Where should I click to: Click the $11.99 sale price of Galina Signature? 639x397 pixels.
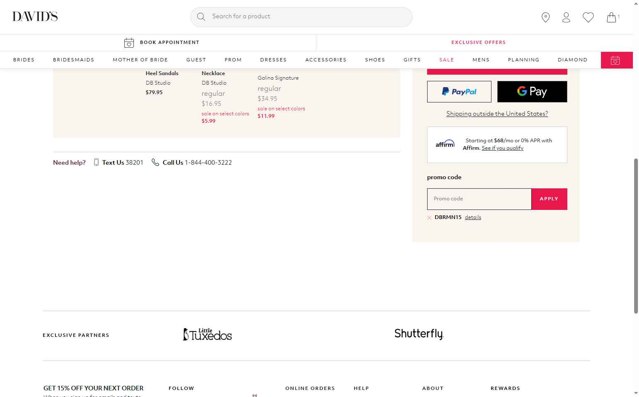tap(266, 116)
